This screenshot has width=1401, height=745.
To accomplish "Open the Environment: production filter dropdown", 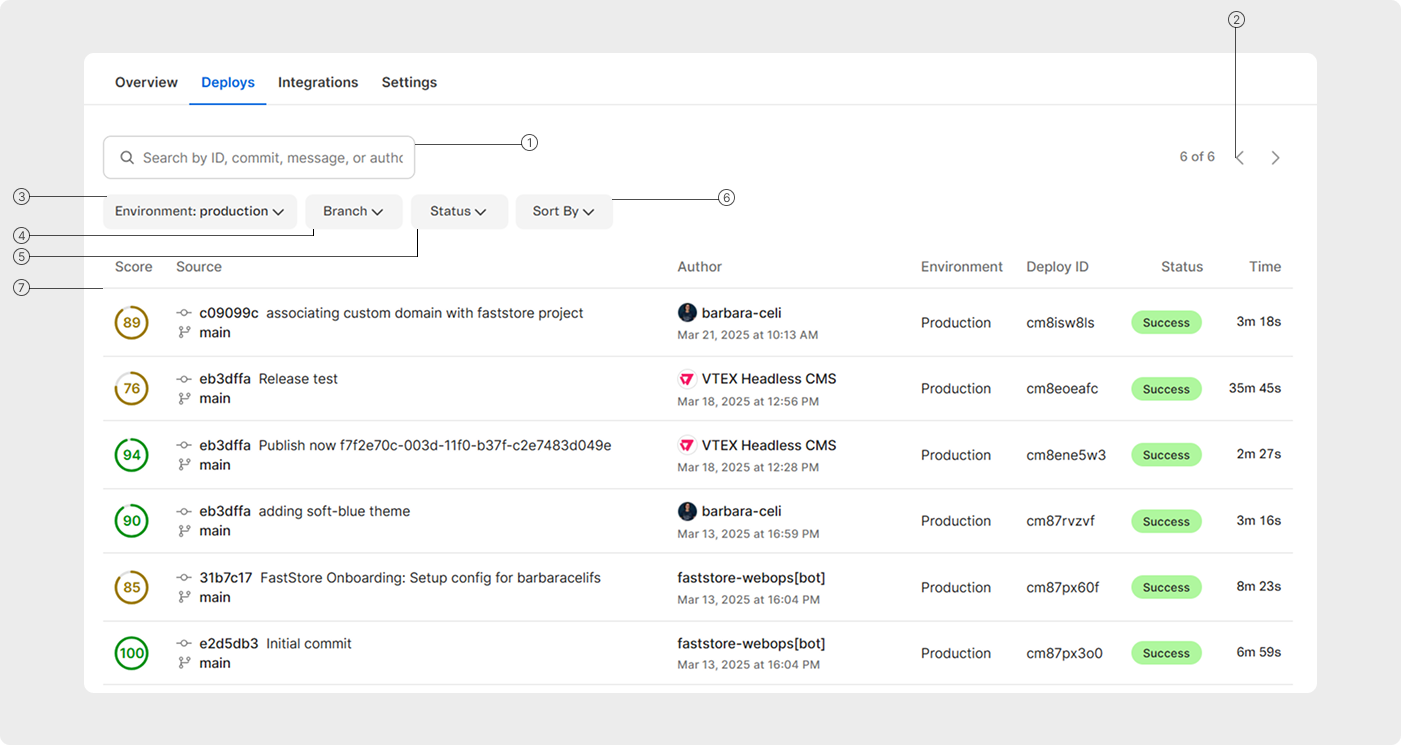I will (200, 212).
